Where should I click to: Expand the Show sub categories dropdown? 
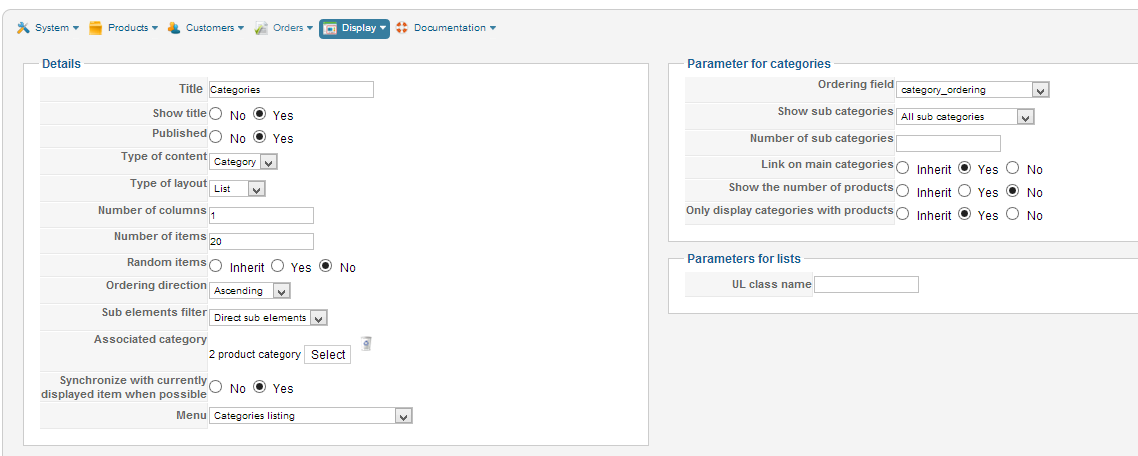pos(965,117)
